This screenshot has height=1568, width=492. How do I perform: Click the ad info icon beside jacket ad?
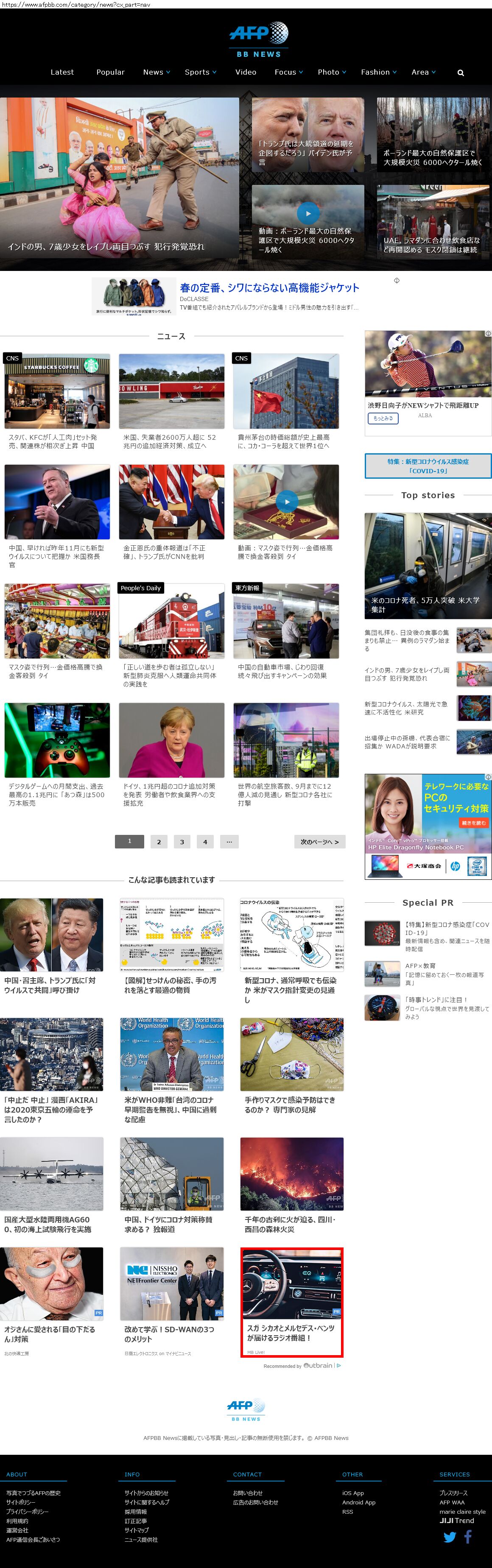pyautogui.click(x=397, y=281)
